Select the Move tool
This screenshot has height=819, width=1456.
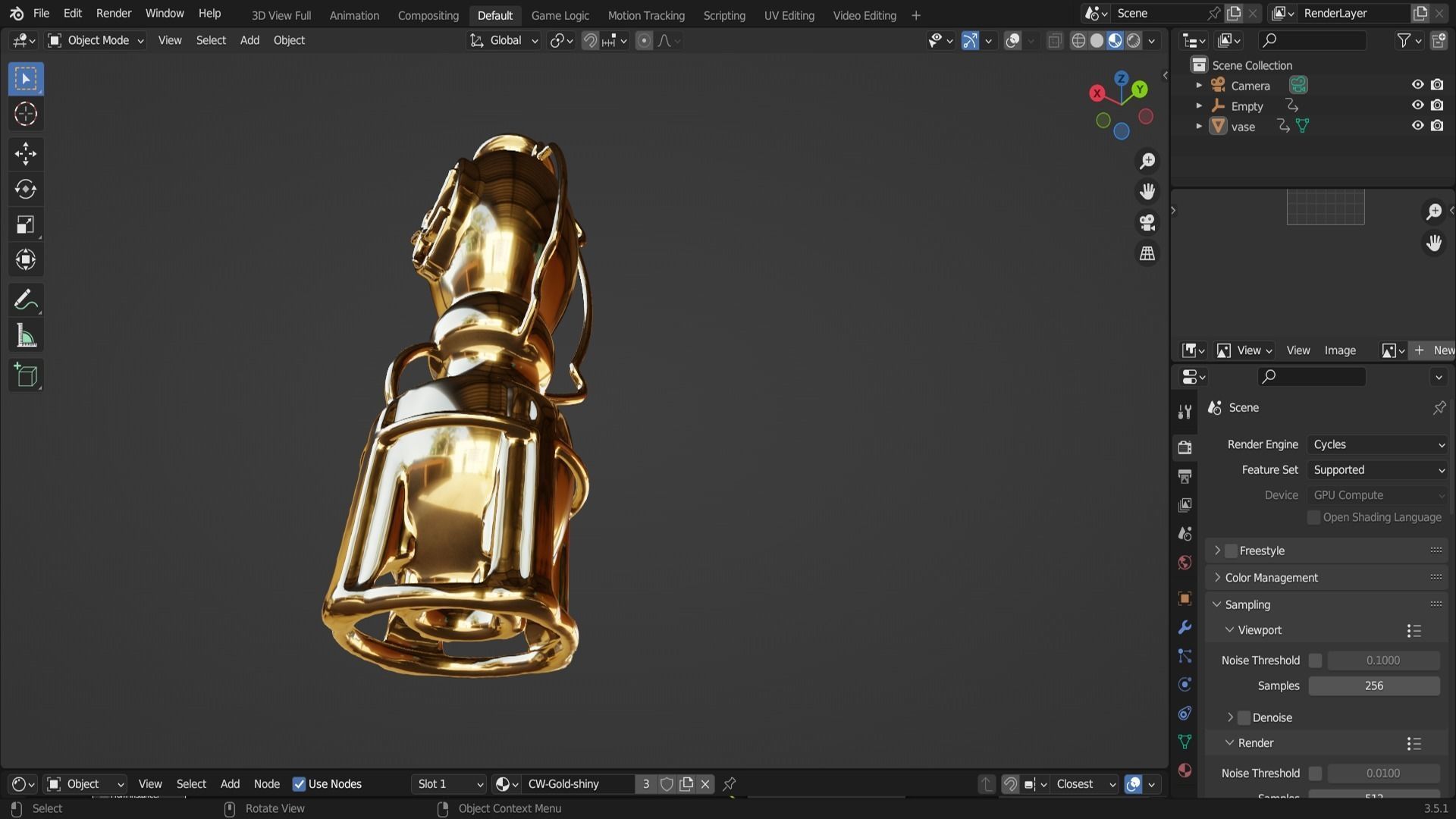(26, 154)
